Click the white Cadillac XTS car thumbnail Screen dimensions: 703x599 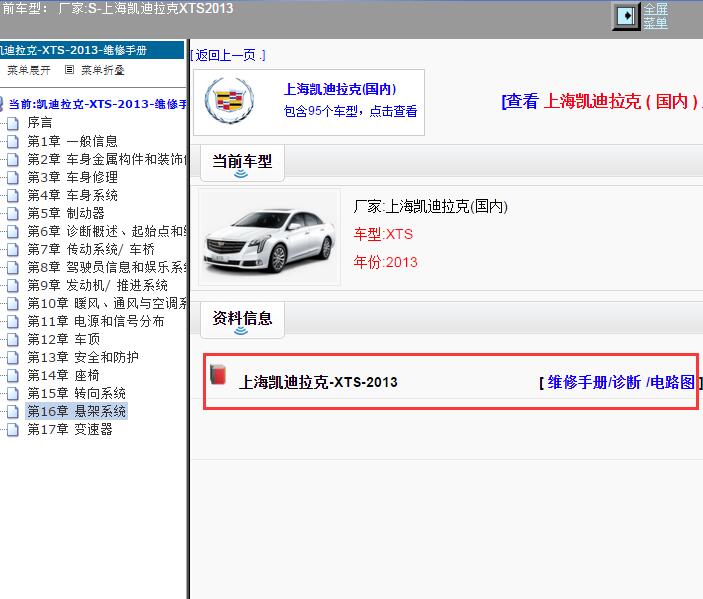(269, 238)
